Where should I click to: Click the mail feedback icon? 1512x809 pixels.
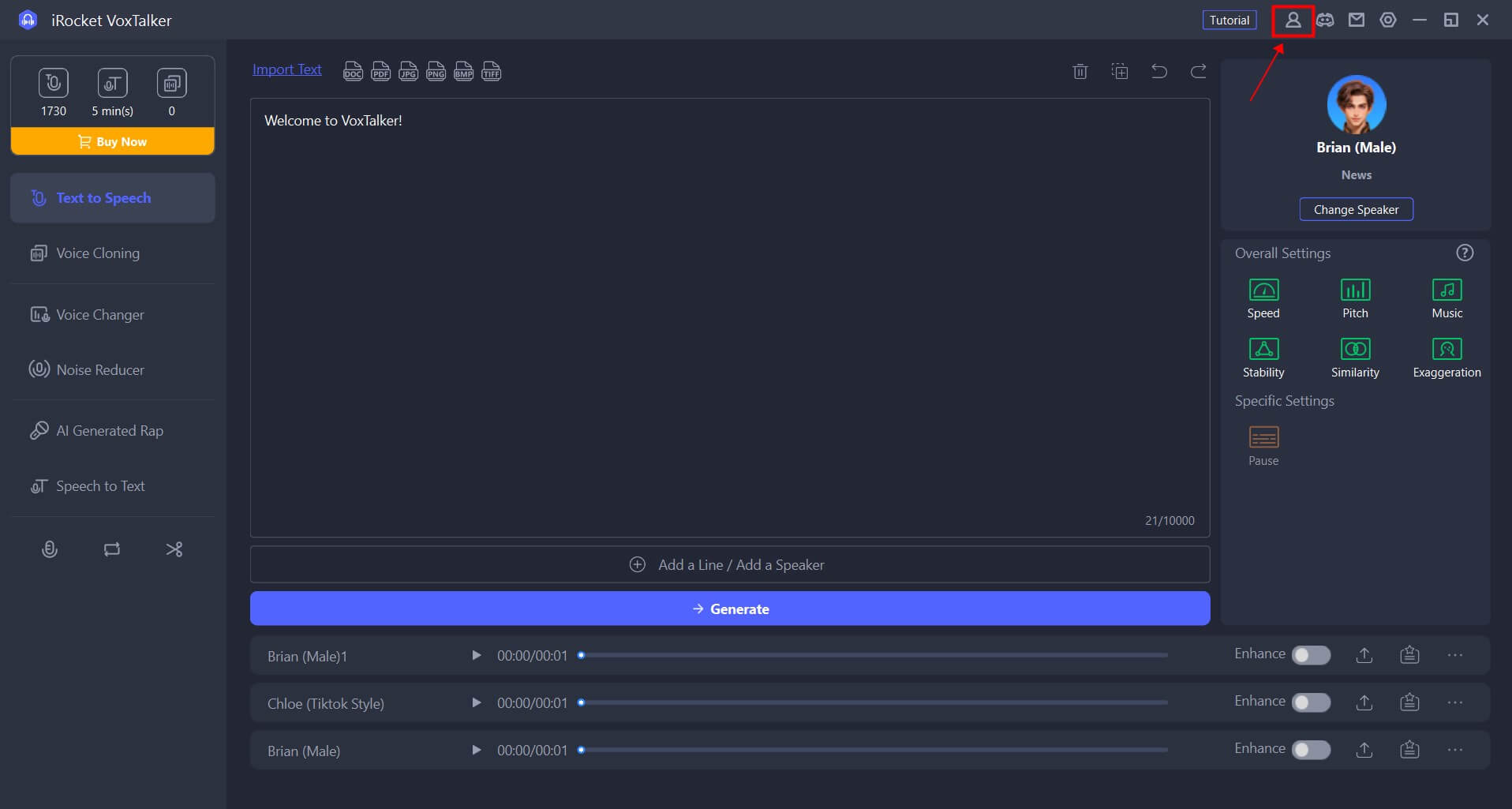[1357, 21]
